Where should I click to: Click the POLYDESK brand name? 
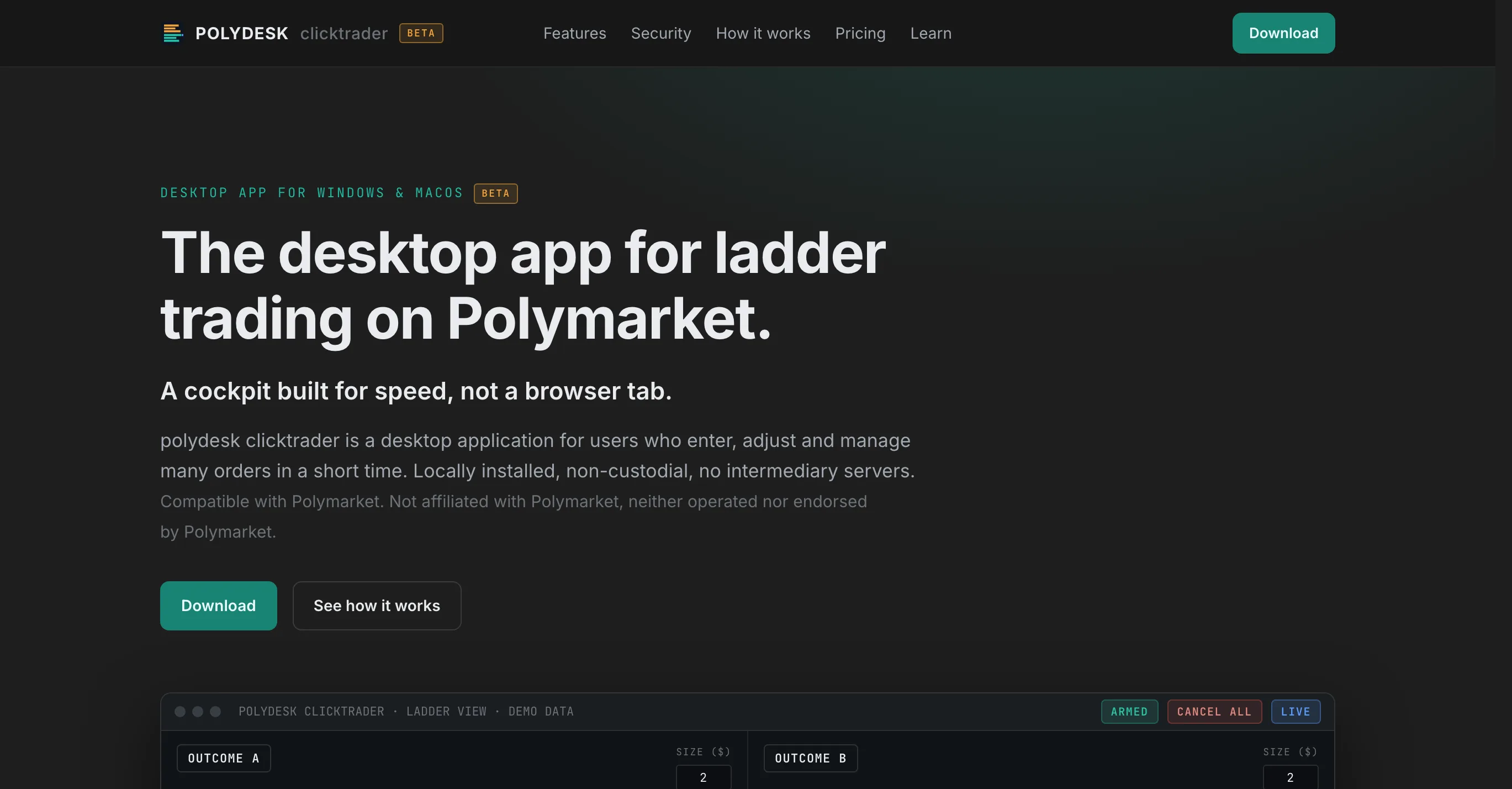[x=242, y=34]
